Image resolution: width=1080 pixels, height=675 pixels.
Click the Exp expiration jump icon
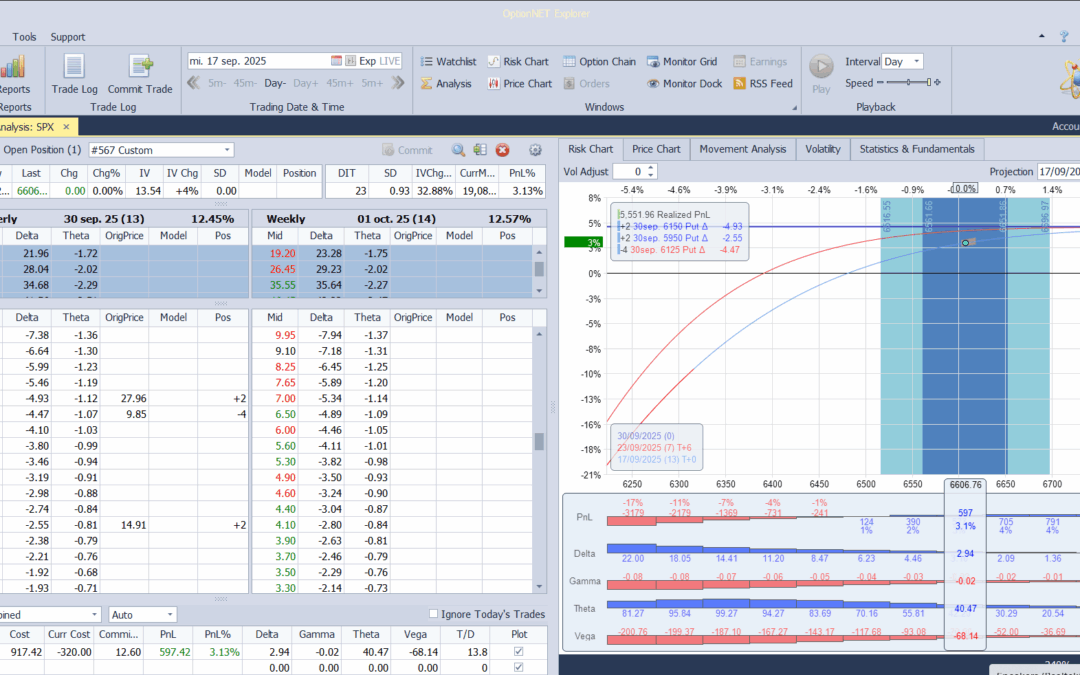pos(351,61)
